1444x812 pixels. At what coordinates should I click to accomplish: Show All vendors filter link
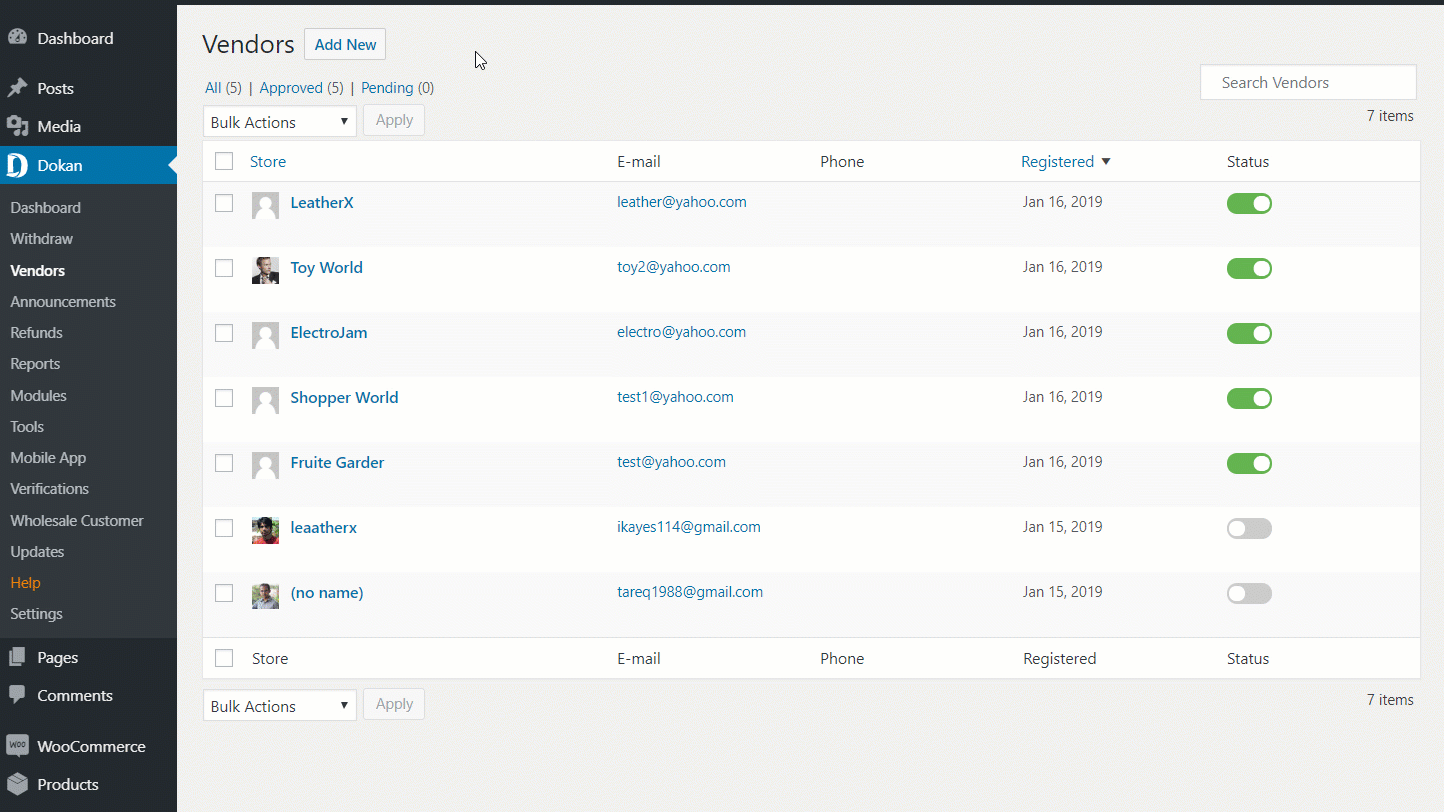click(213, 88)
